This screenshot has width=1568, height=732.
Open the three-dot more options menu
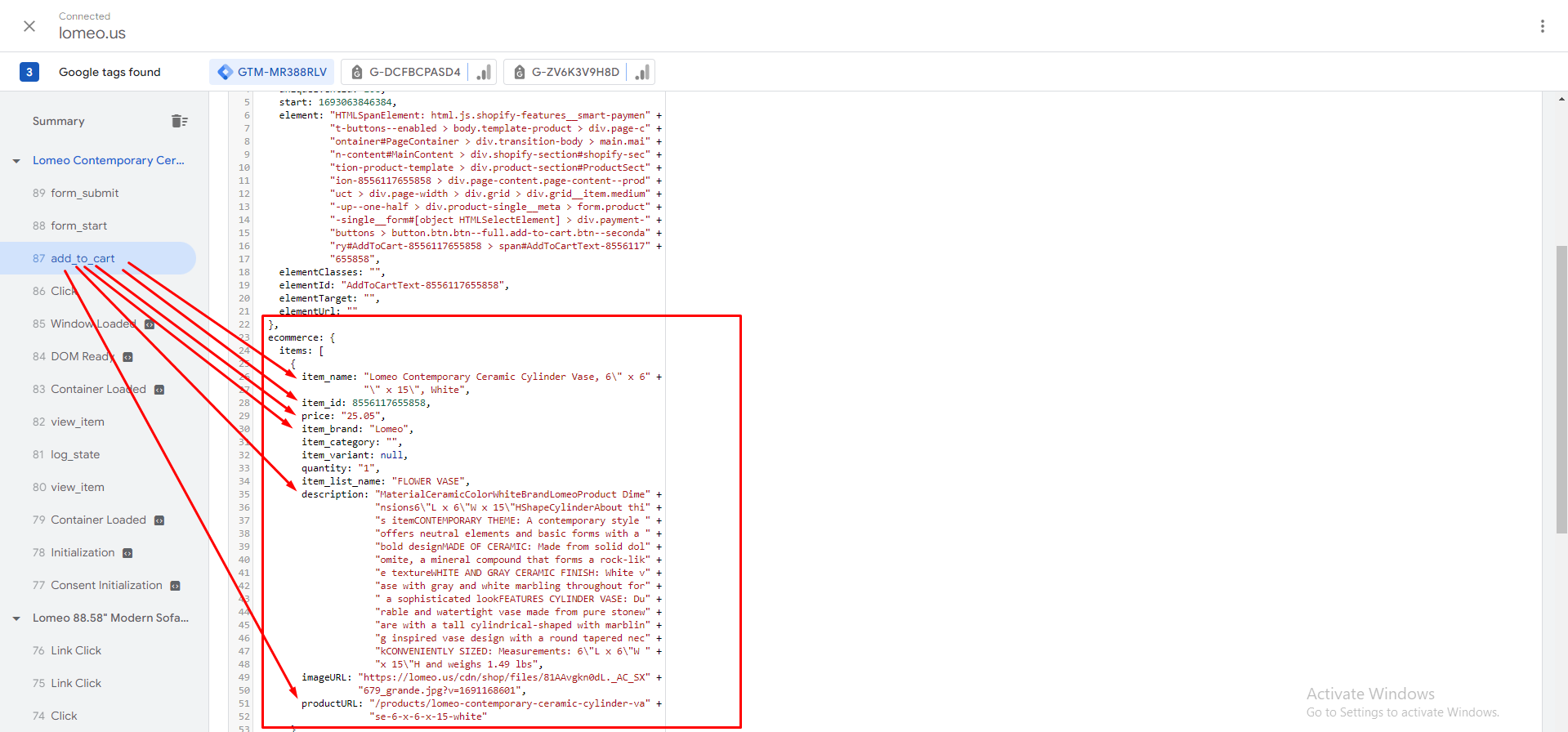1542,26
